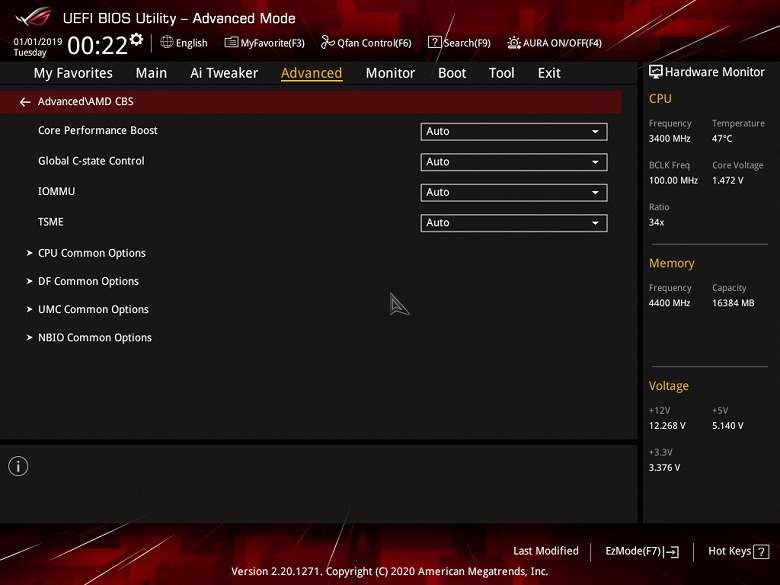Image resolution: width=780 pixels, height=585 pixels.
Task: Open the IOMMU dropdown
Action: click(x=514, y=193)
